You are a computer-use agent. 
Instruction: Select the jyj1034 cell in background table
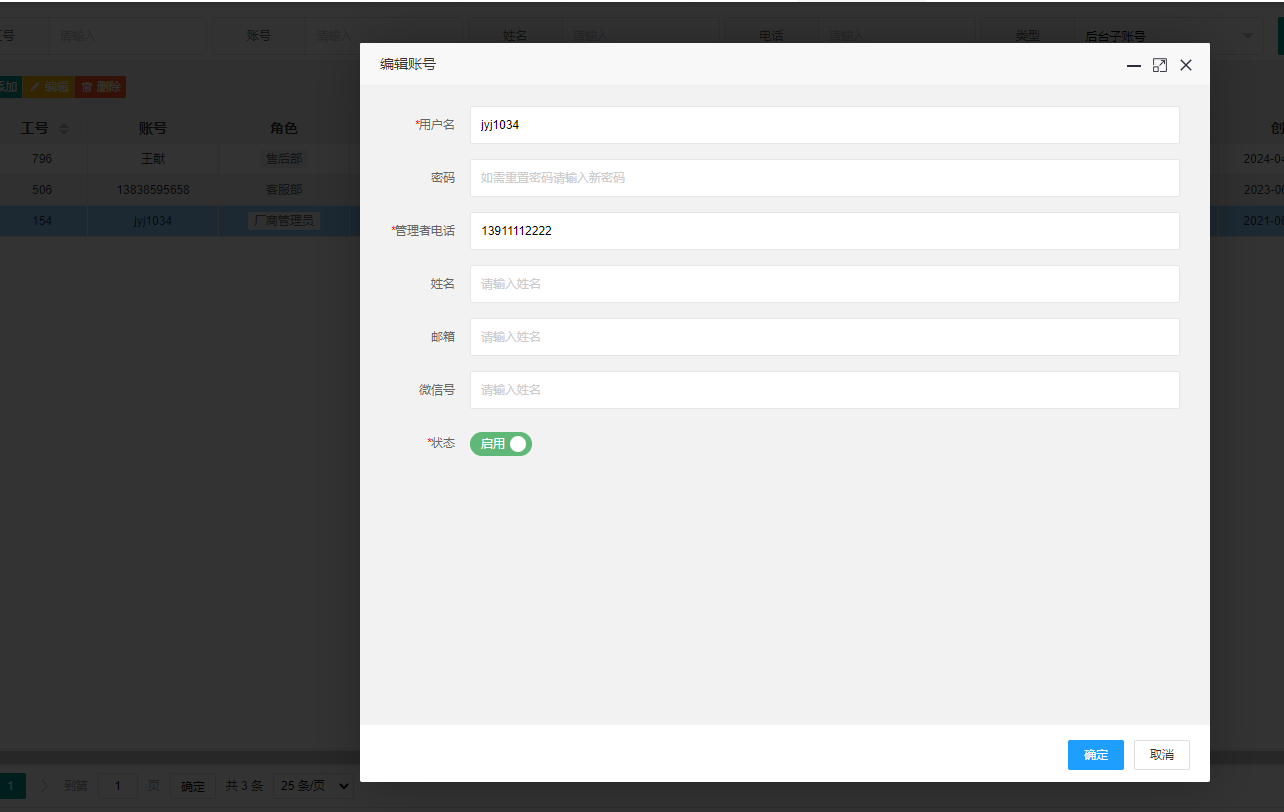pos(152,220)
